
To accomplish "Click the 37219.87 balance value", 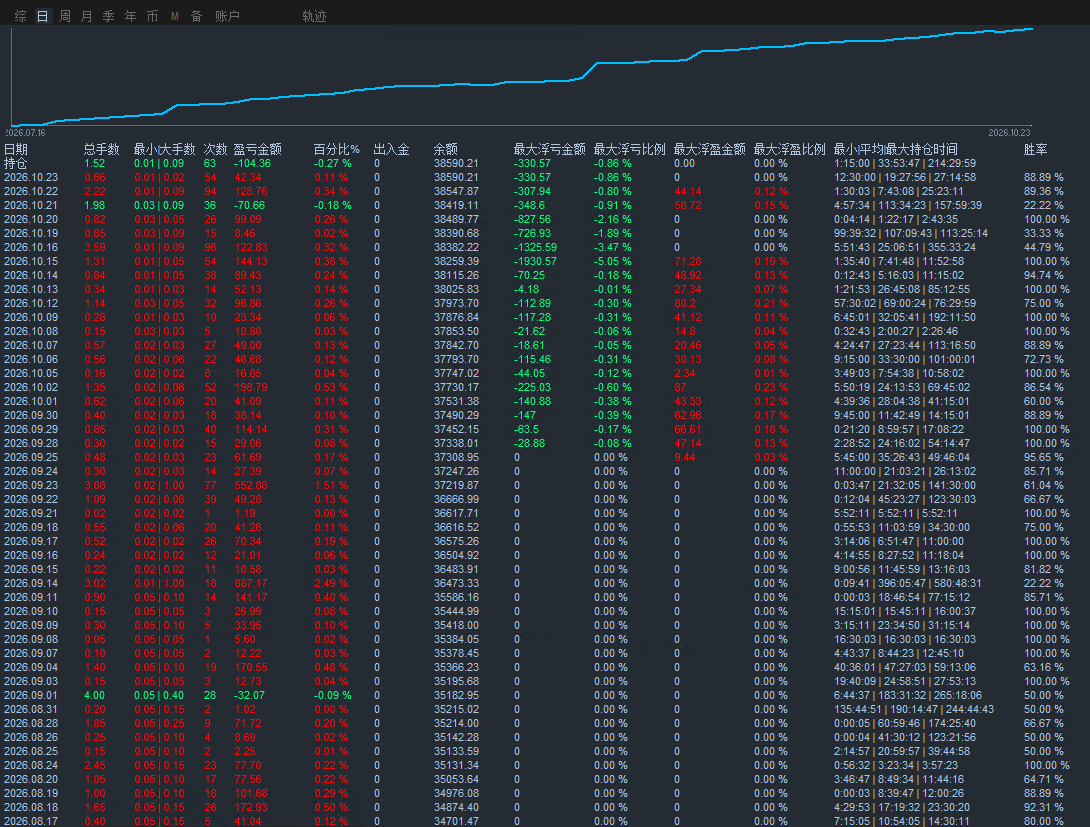I will point(456,485).
